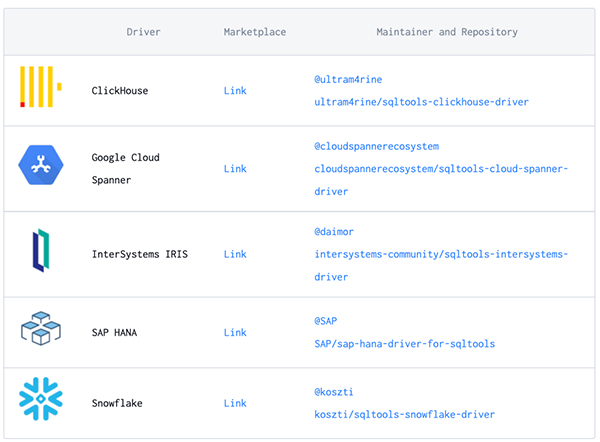Visit the @koszti maintainer profile
Image resolution: width=600 pixels, height=442 pixels.
335,392
